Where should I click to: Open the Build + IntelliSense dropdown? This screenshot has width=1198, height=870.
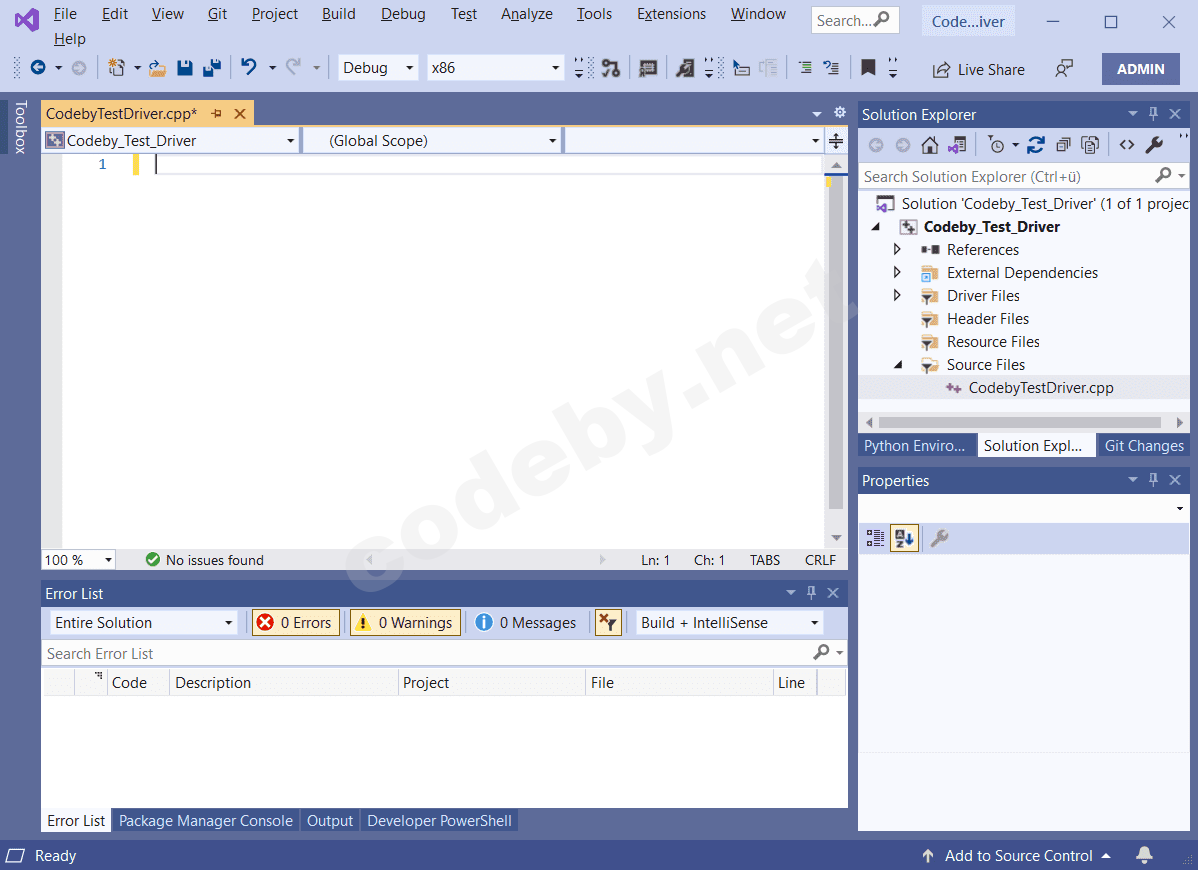(x=730, y=623)
